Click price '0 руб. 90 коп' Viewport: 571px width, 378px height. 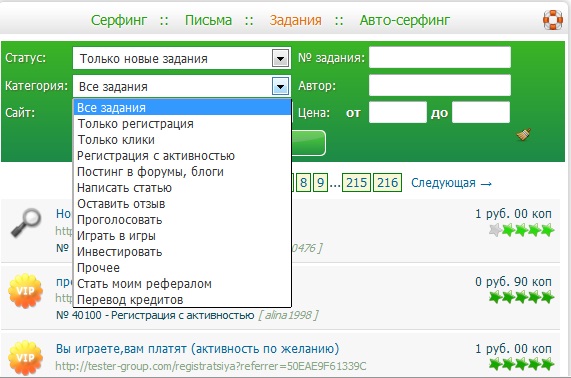(513, 281)
